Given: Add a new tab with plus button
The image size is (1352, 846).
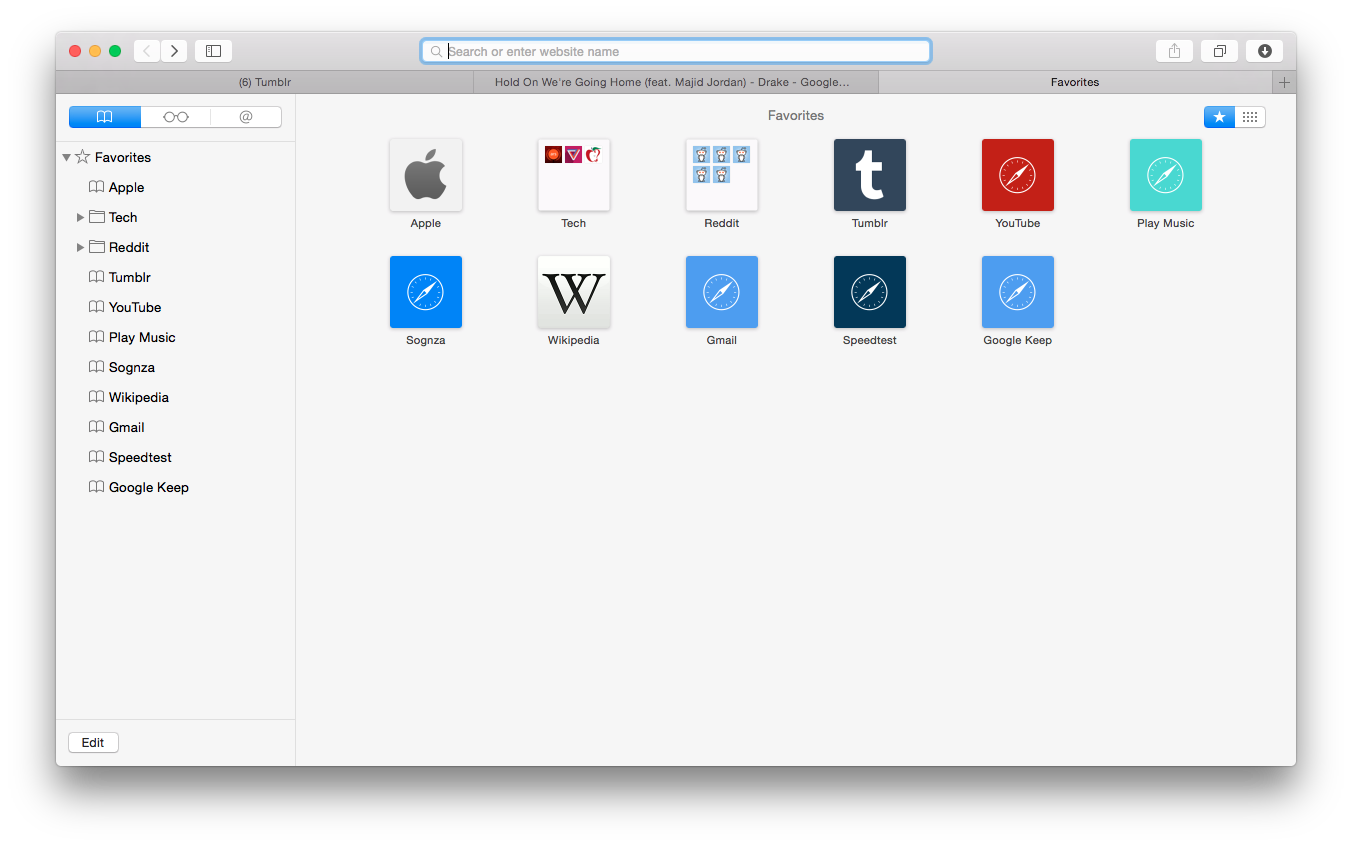Looking at the screenshot, I should [1285, 82].
